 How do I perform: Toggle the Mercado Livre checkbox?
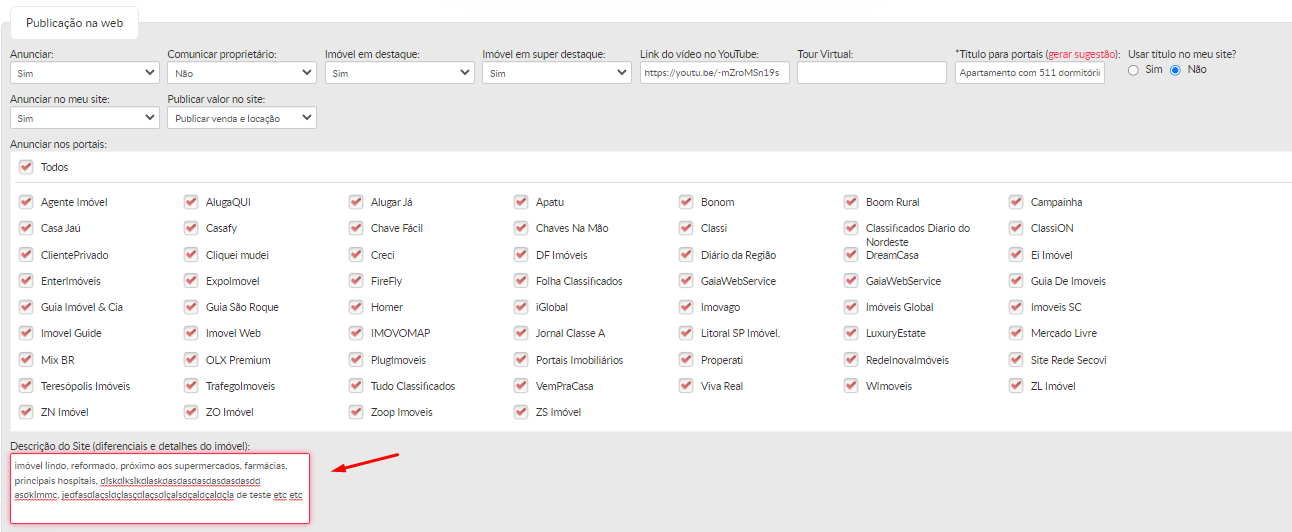[x=1016, y=333]
